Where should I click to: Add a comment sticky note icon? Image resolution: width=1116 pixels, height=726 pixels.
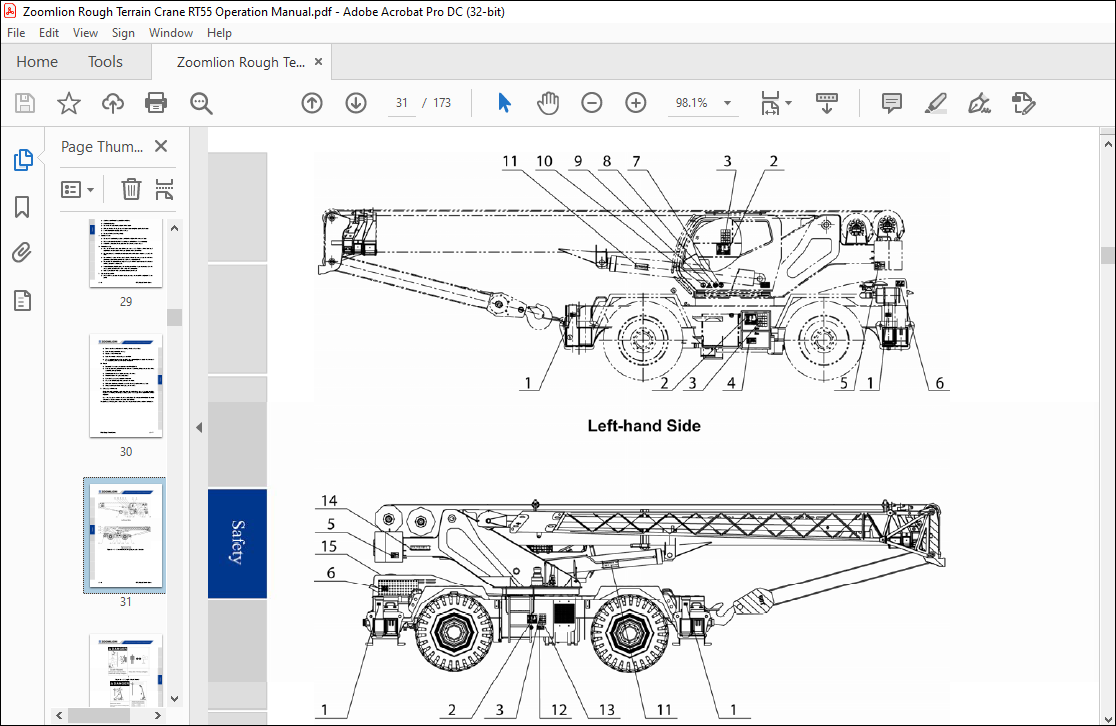click(892, 103)
